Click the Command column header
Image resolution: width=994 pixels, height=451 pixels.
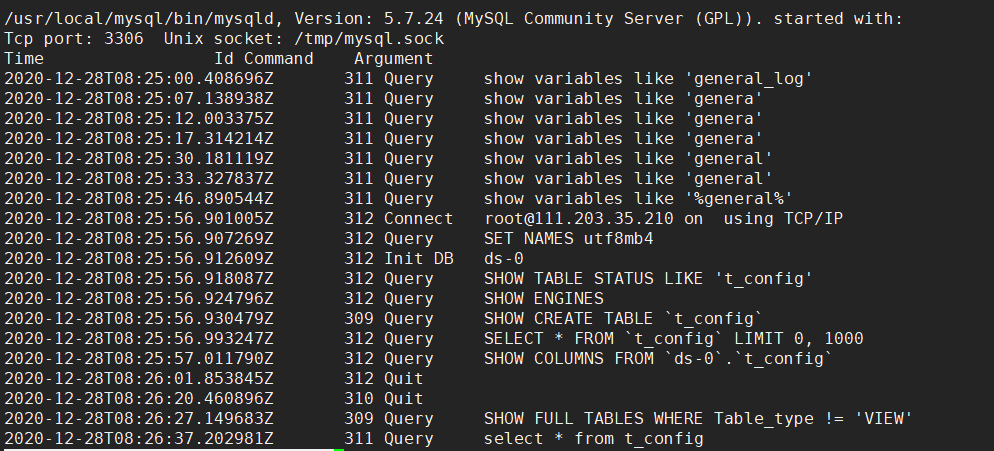278,58
